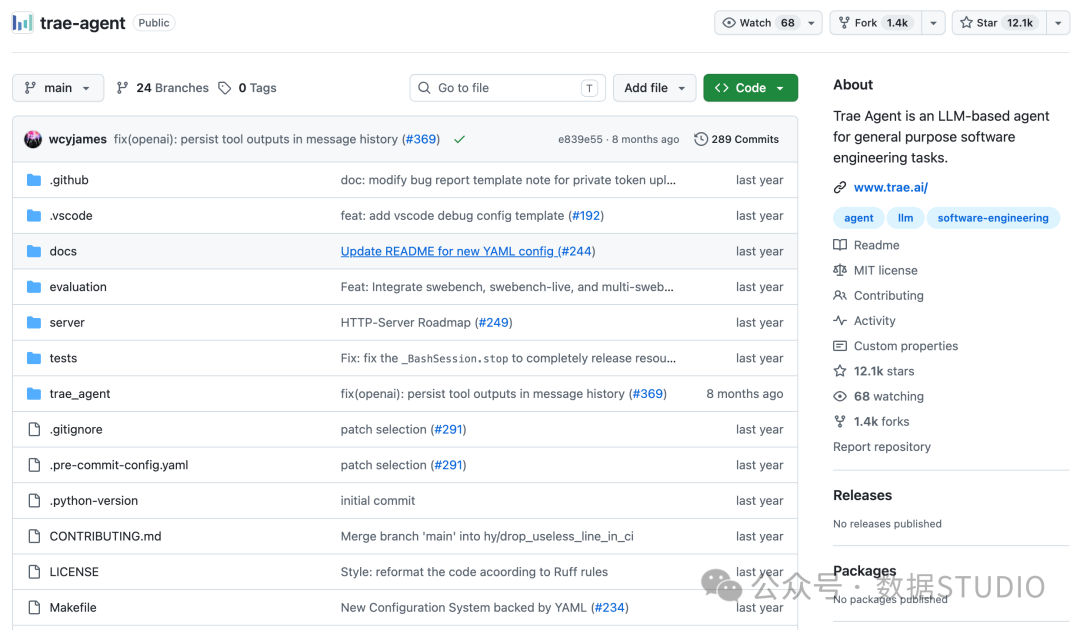Expand the Watch options dropdown arrow
Screen dimensions: 1080x630
(811, 23)
